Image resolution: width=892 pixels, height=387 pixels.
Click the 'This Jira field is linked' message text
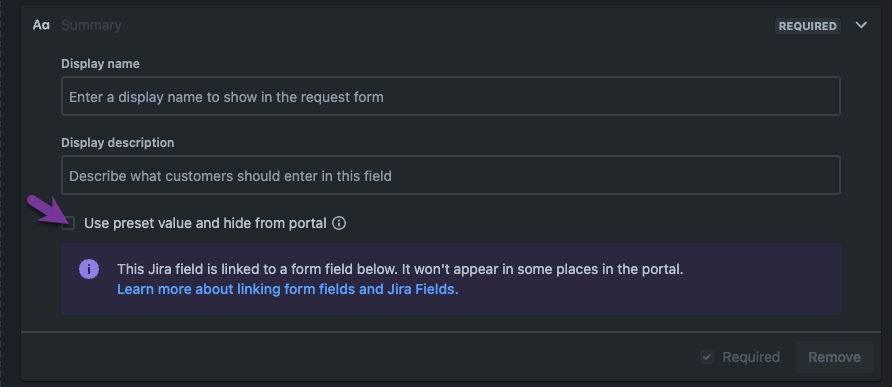pos(400,269)
